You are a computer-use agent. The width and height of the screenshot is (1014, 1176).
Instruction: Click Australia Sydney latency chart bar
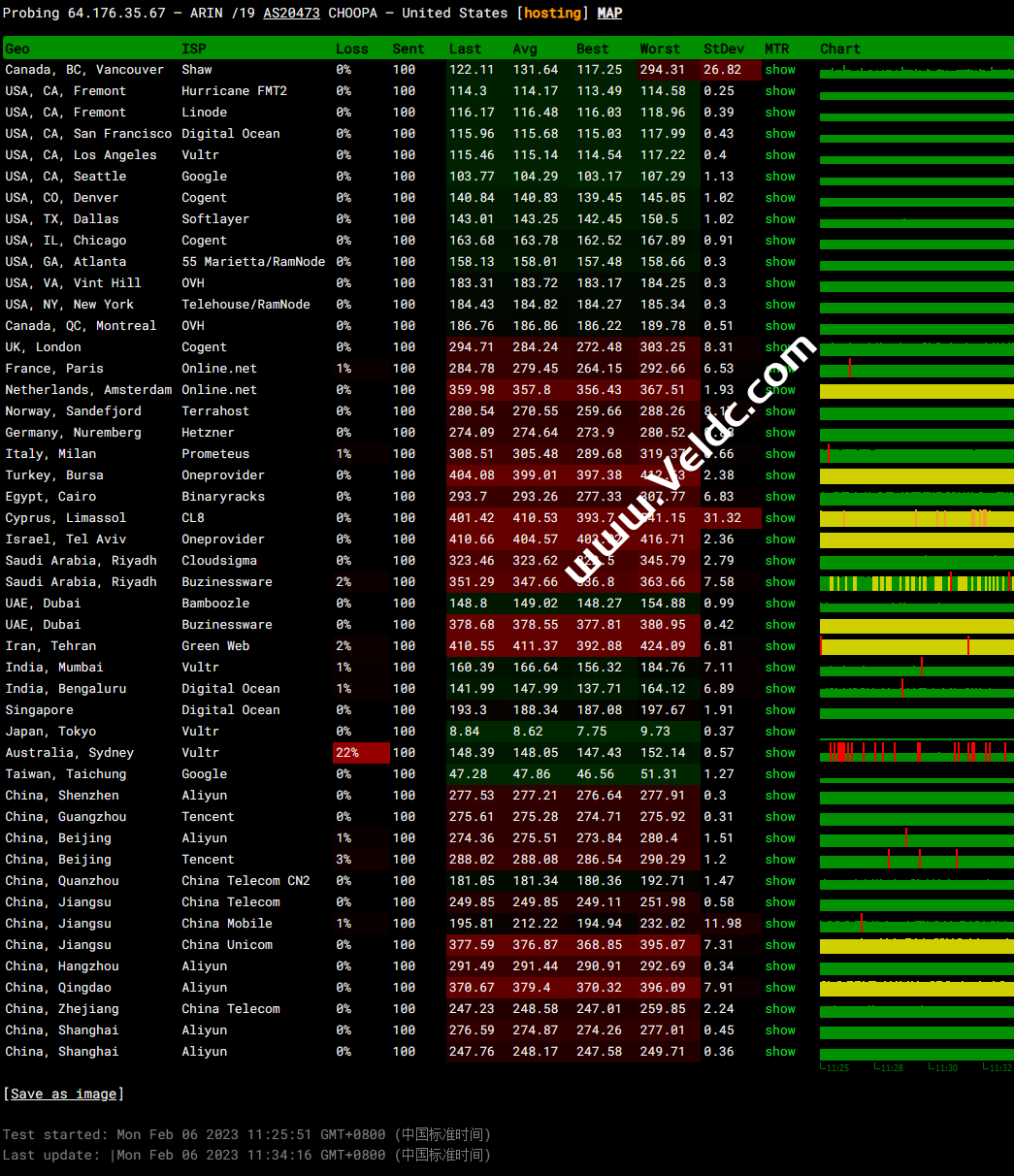click(916, 753)
